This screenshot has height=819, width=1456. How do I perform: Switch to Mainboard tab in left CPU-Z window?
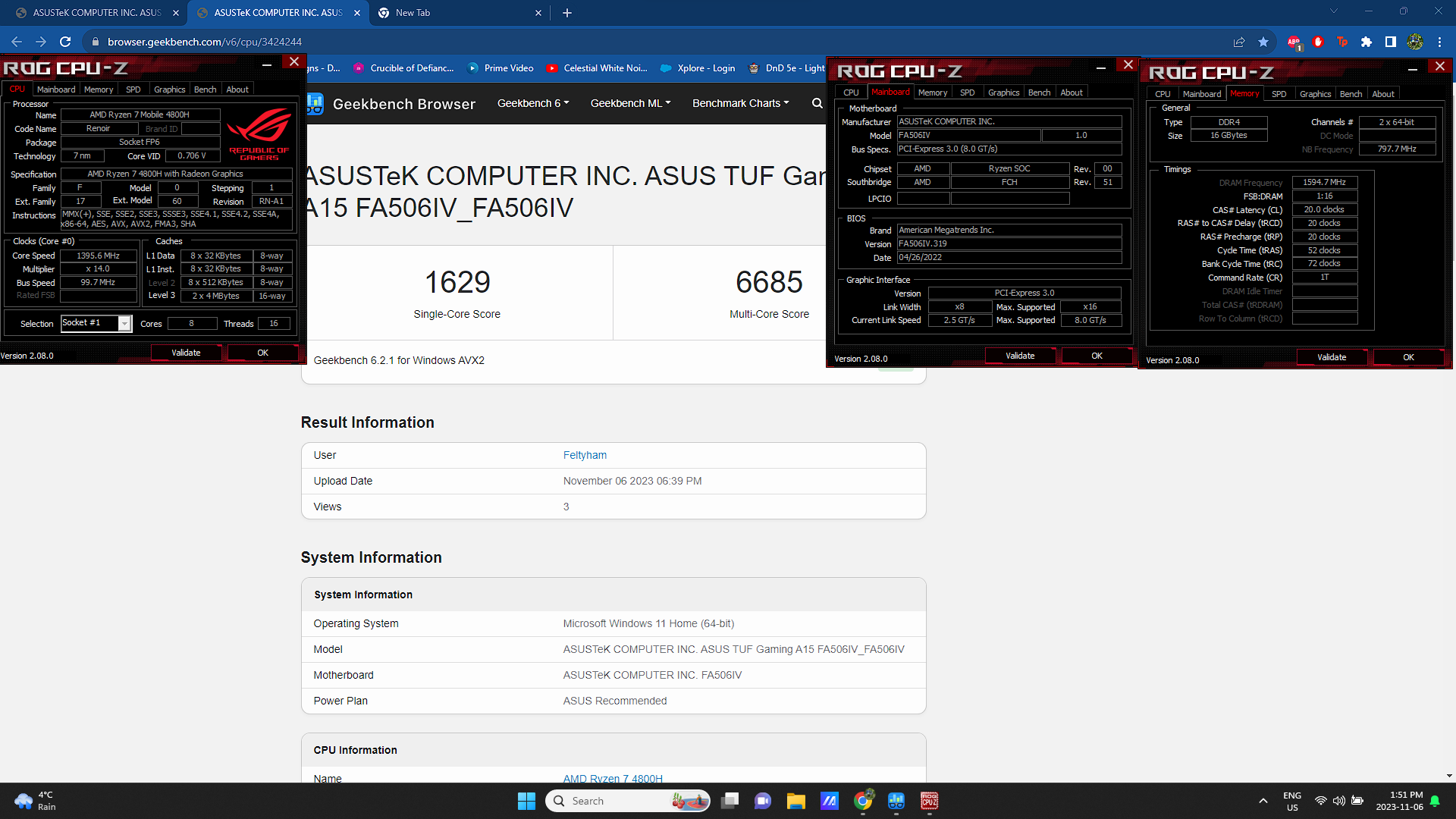[x=56, y=89]
